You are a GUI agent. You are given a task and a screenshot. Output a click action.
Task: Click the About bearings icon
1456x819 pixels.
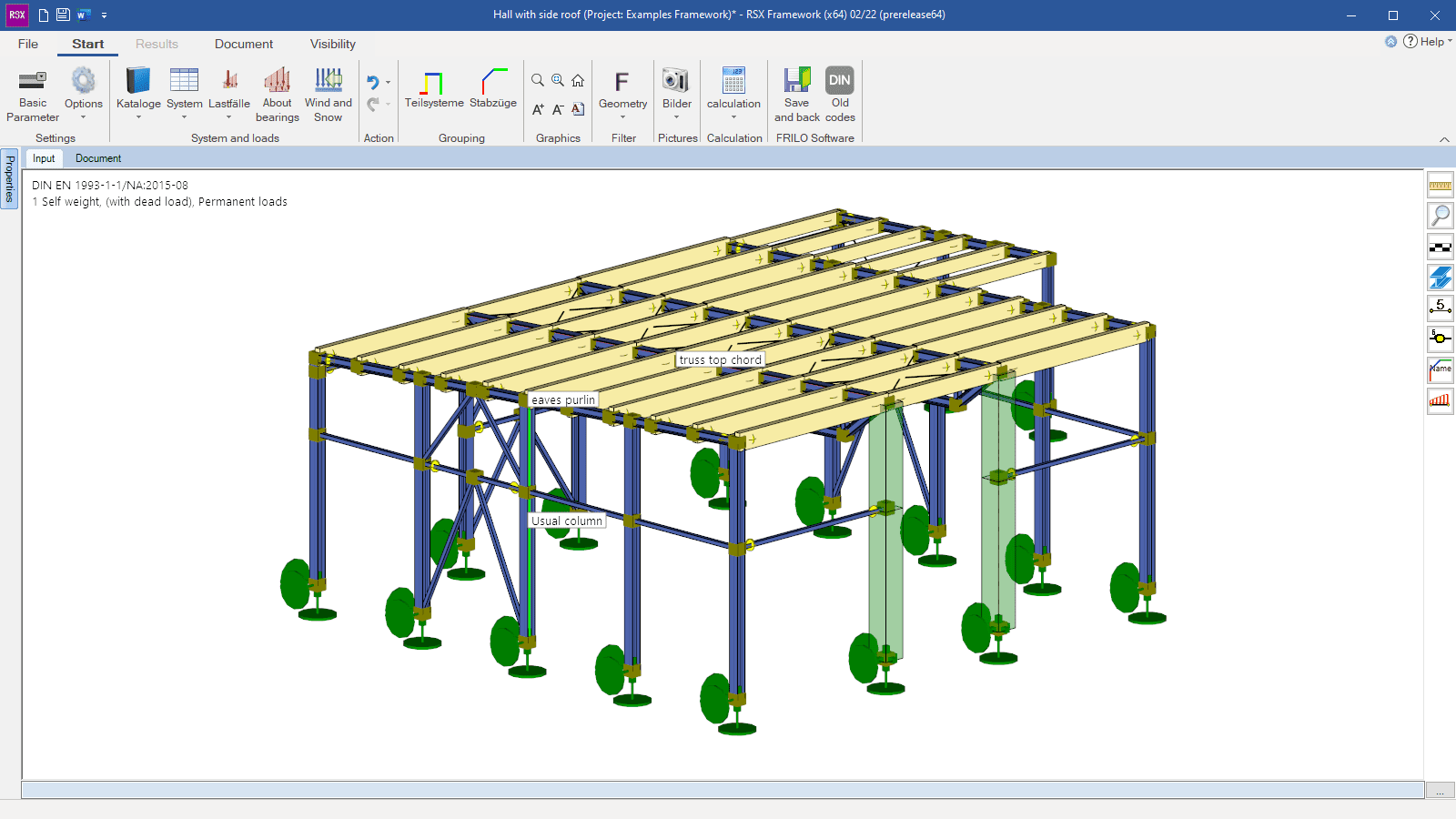point(277,95)
